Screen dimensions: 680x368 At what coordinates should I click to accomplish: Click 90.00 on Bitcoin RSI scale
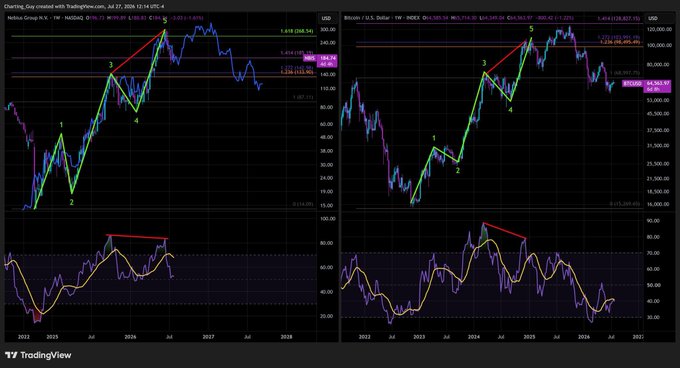pyautogui.click(x=653, y=221)
